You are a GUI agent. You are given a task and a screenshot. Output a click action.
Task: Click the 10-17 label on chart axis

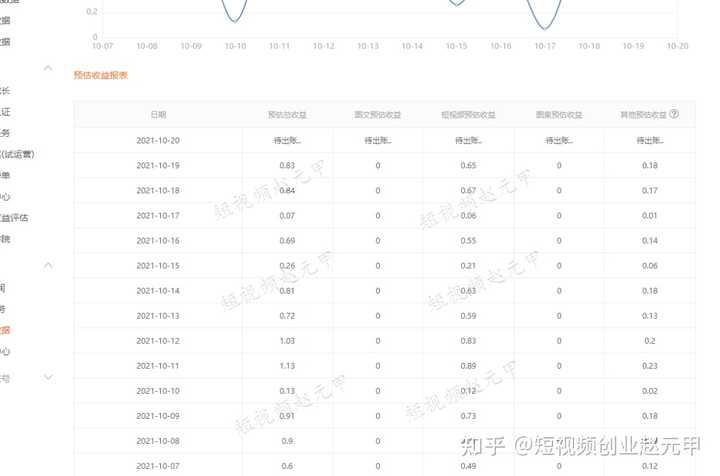545,46
